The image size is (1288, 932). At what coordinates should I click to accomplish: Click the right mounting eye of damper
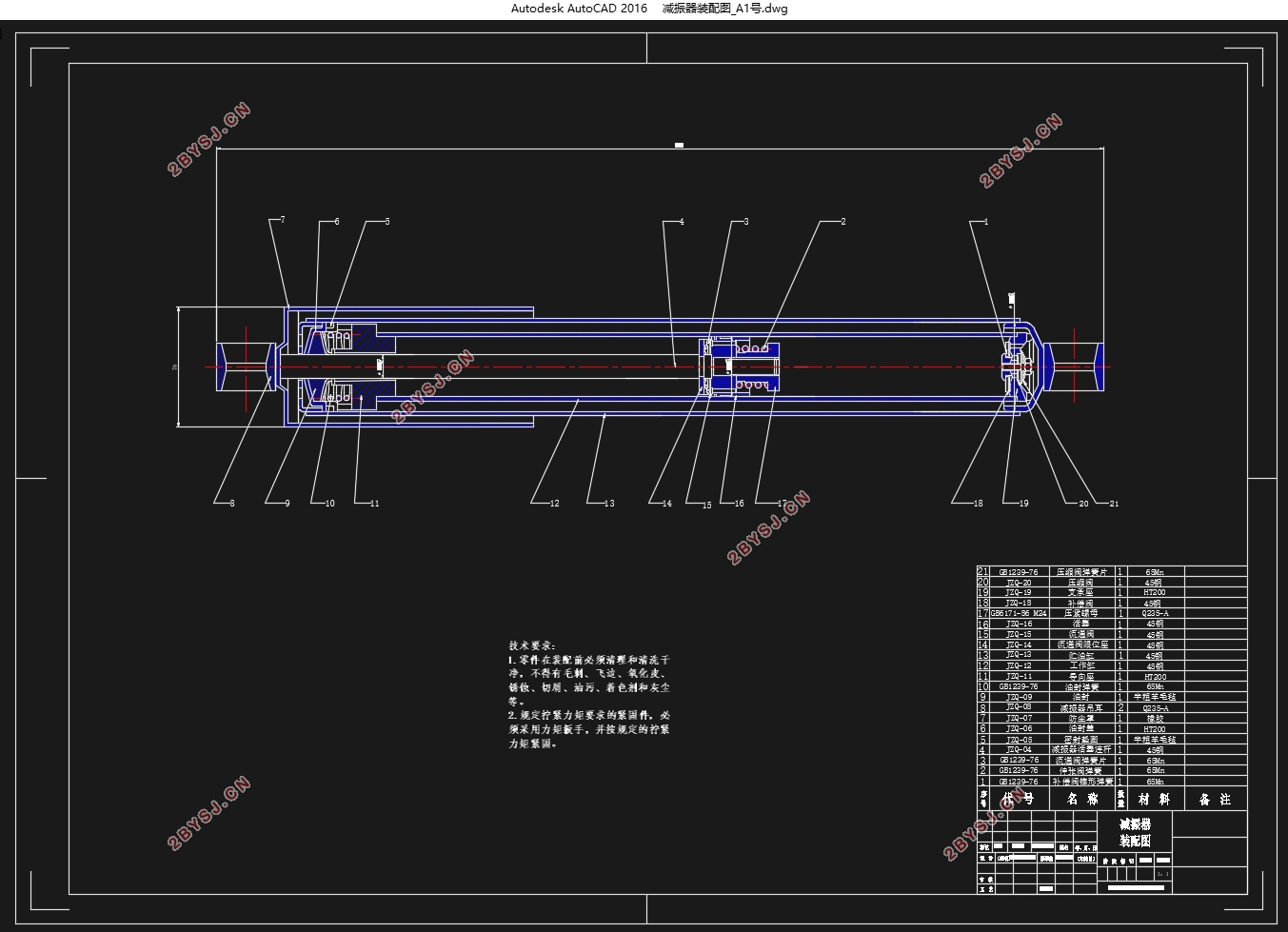point(1077,367)
